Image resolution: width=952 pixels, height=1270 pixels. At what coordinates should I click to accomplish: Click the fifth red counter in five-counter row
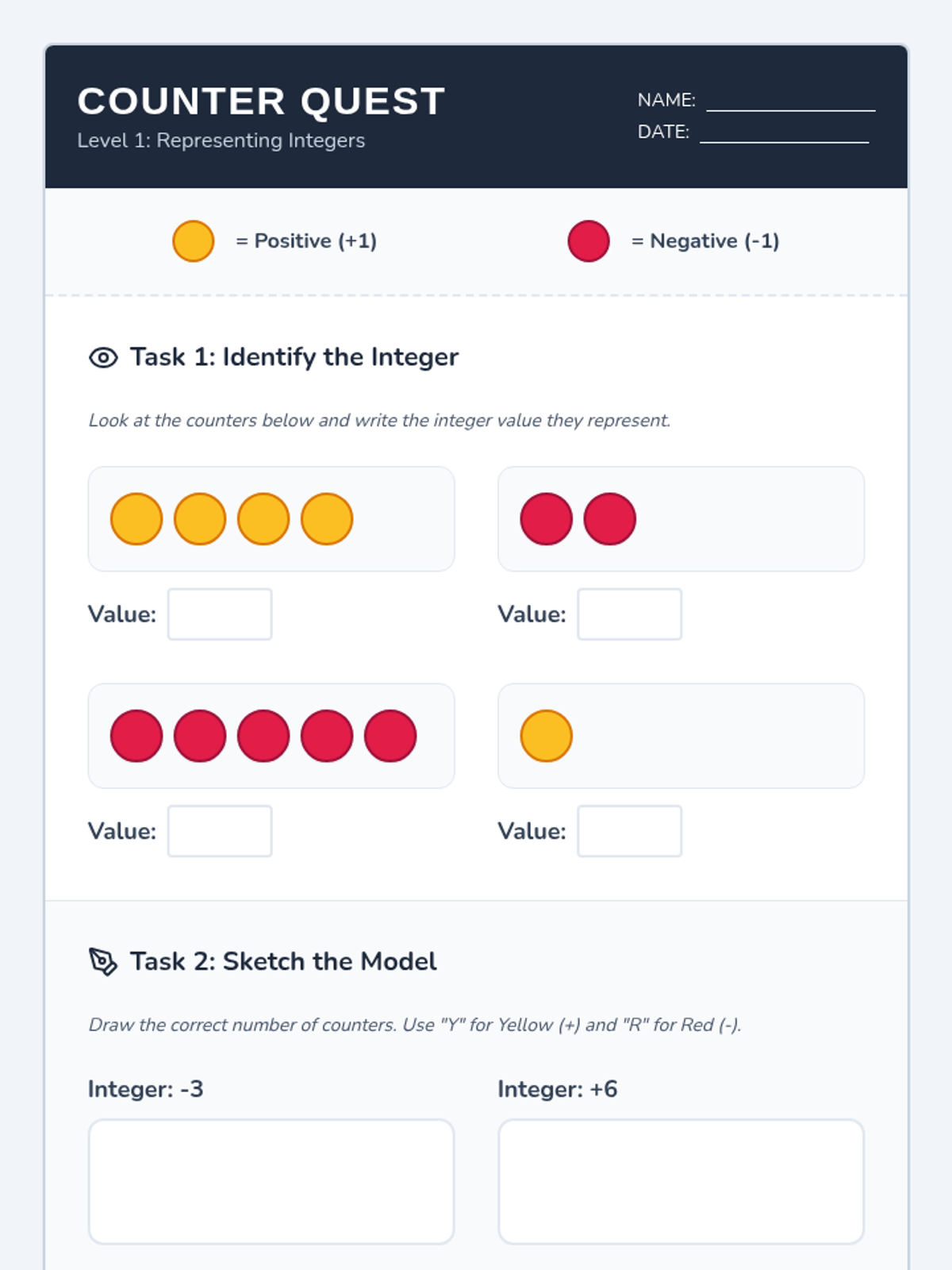click(390, 736)
